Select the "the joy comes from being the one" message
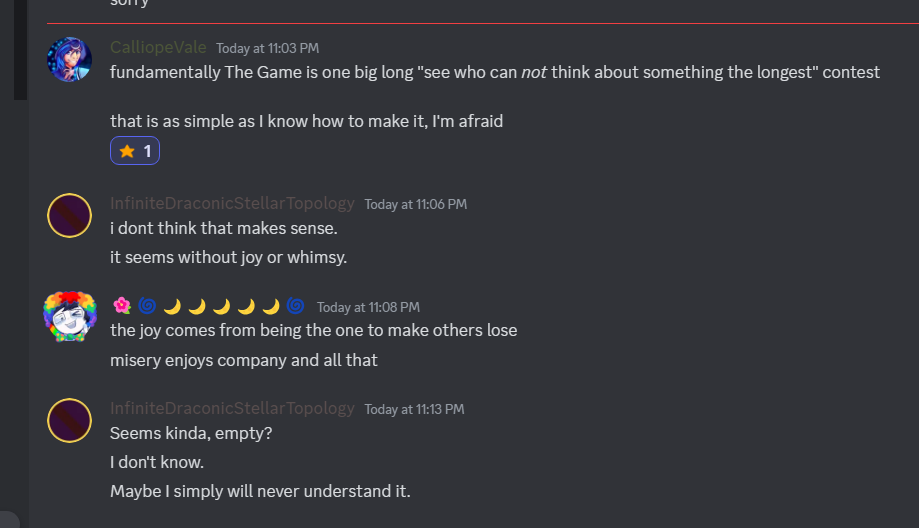 (313, 330)
